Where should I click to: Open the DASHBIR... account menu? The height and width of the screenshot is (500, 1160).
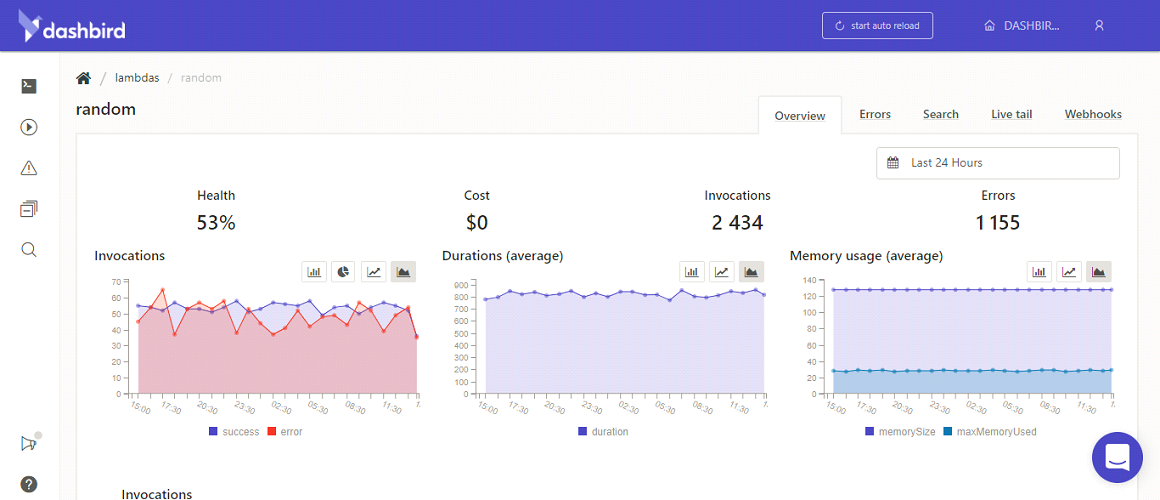[x=1022, y=25]
